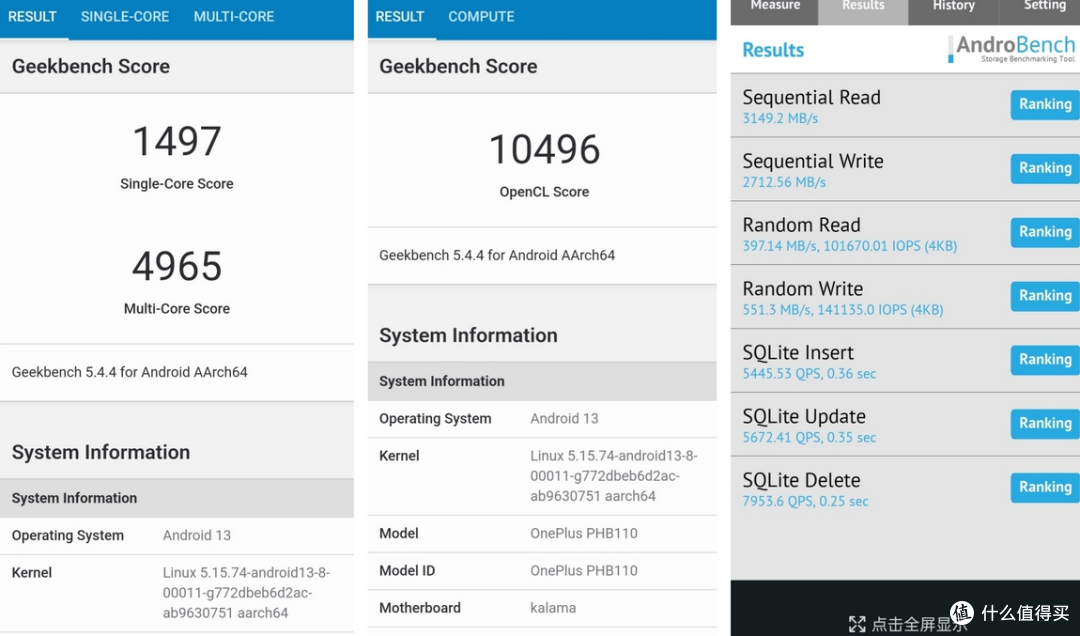Click the AndroBench logo
This screenshot has width=1080, height=636.
pos(1011,49)
